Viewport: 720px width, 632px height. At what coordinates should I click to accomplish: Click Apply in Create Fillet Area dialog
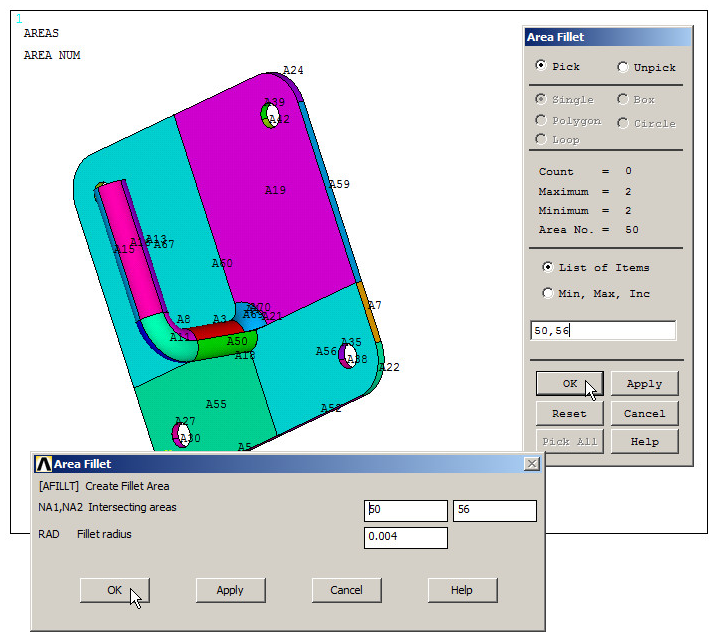pyautogui.click(x=230, y=590)
